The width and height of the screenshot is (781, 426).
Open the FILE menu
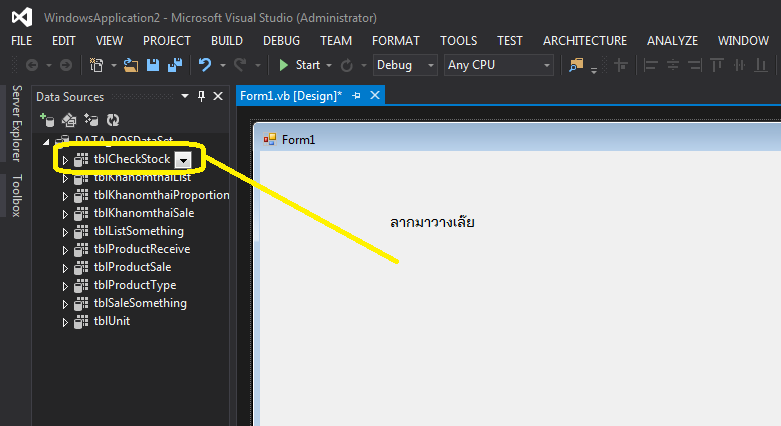click(21, 41)
